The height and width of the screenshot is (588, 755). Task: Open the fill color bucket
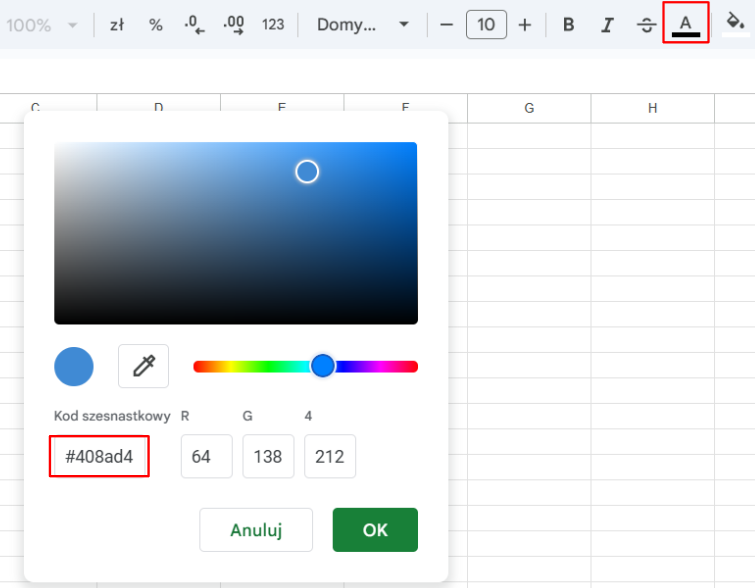[735, 24]
